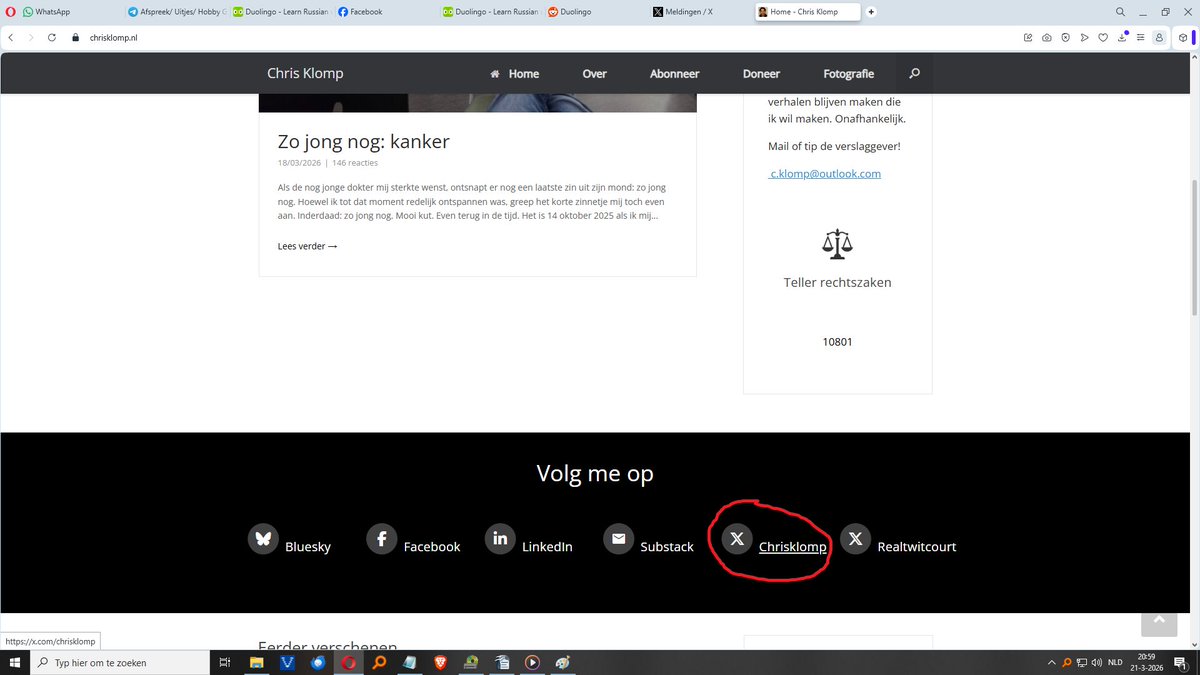This screenshot has width=1200, height=675.
Task: Open the notification center icon
Action: tap(1183, 662)
